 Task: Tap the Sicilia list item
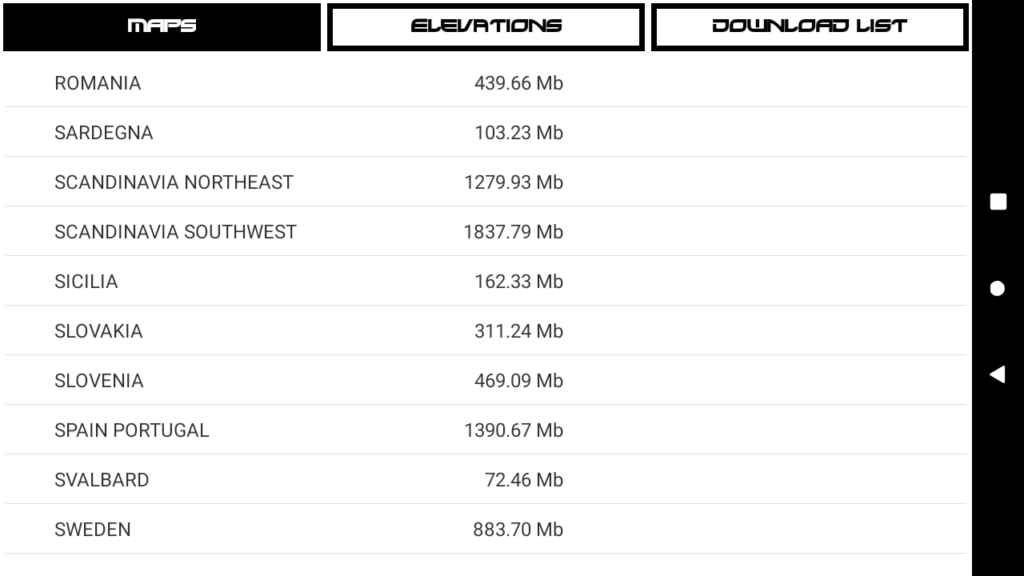coord(486,281)
